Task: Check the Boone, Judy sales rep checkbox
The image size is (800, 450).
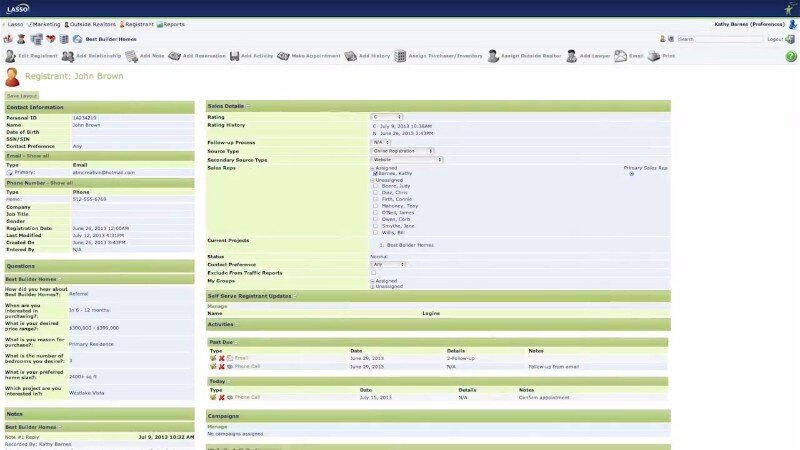Action: [375, 186]
